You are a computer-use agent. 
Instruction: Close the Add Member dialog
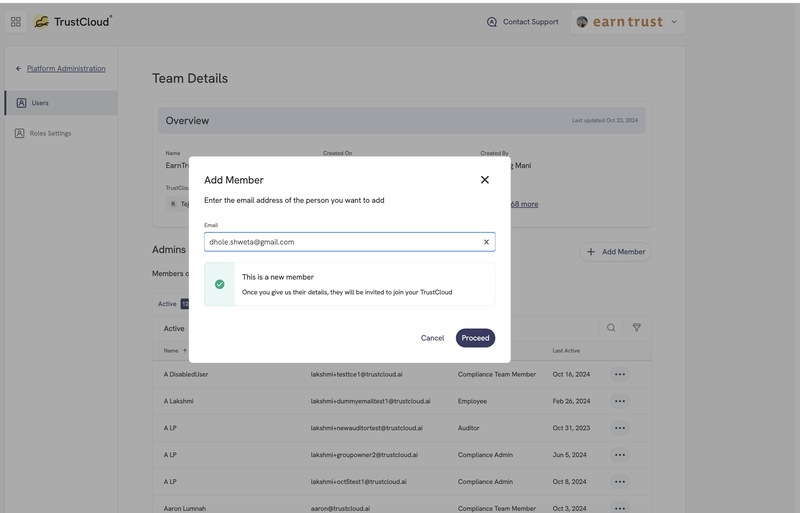[485, 180]
